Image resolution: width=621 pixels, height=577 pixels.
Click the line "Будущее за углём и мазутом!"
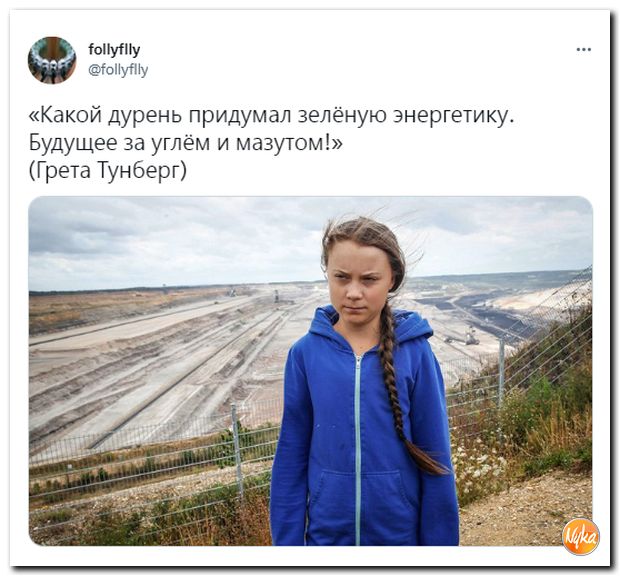[x=186, y=143]
